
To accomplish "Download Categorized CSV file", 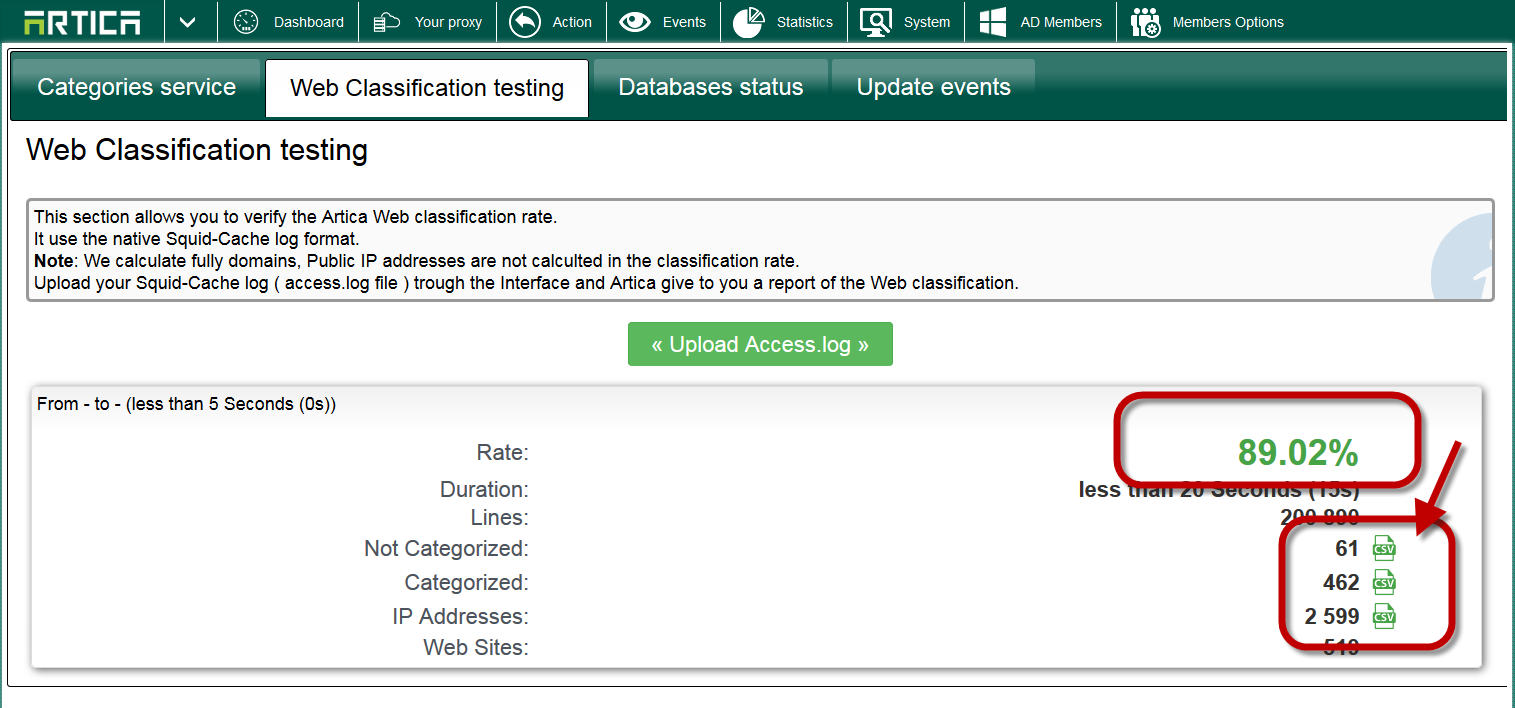I will tap(1384, 582).
